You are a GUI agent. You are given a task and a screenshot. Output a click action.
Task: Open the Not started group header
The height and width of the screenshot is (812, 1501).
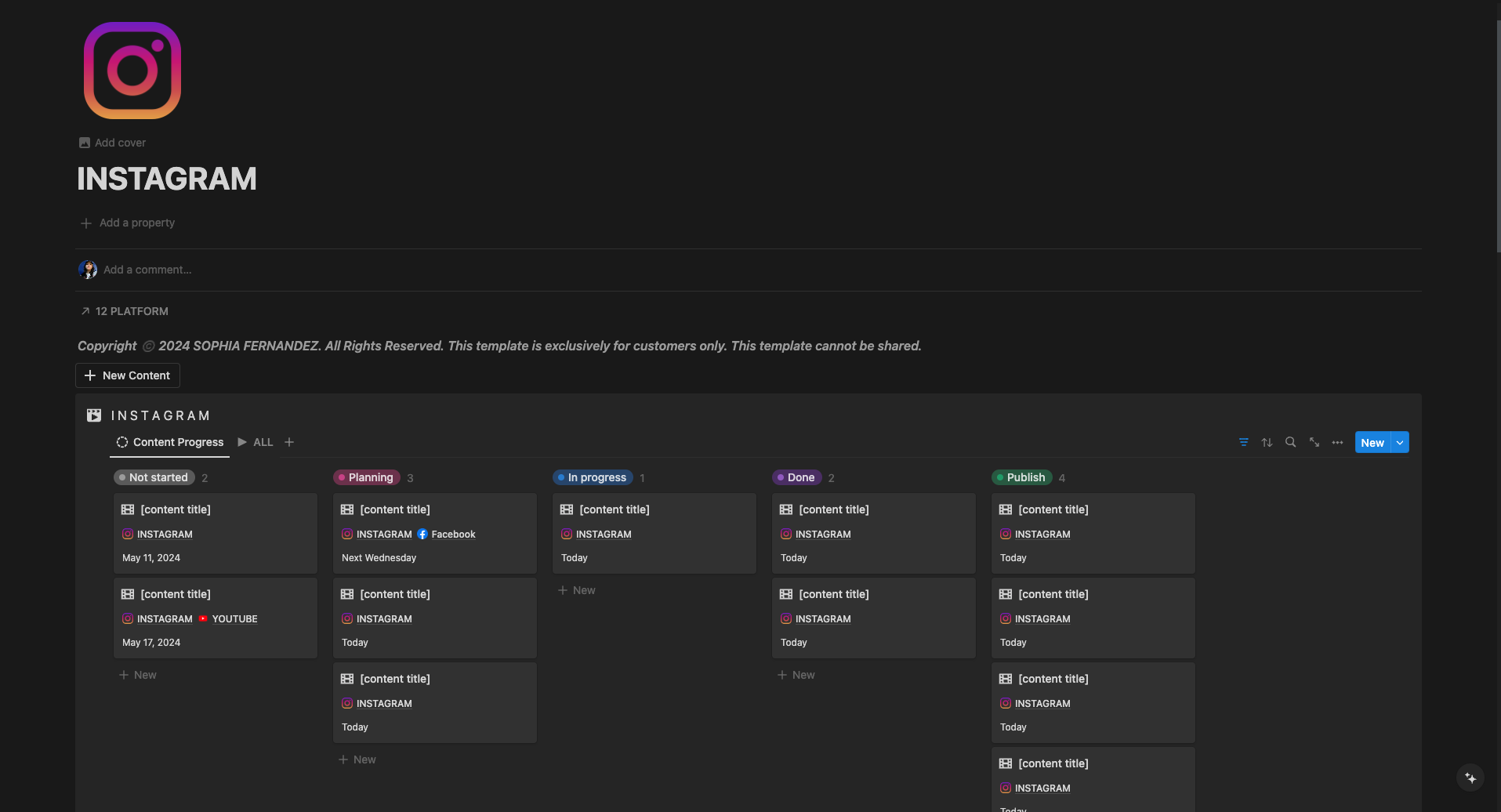tap(154, 477)
